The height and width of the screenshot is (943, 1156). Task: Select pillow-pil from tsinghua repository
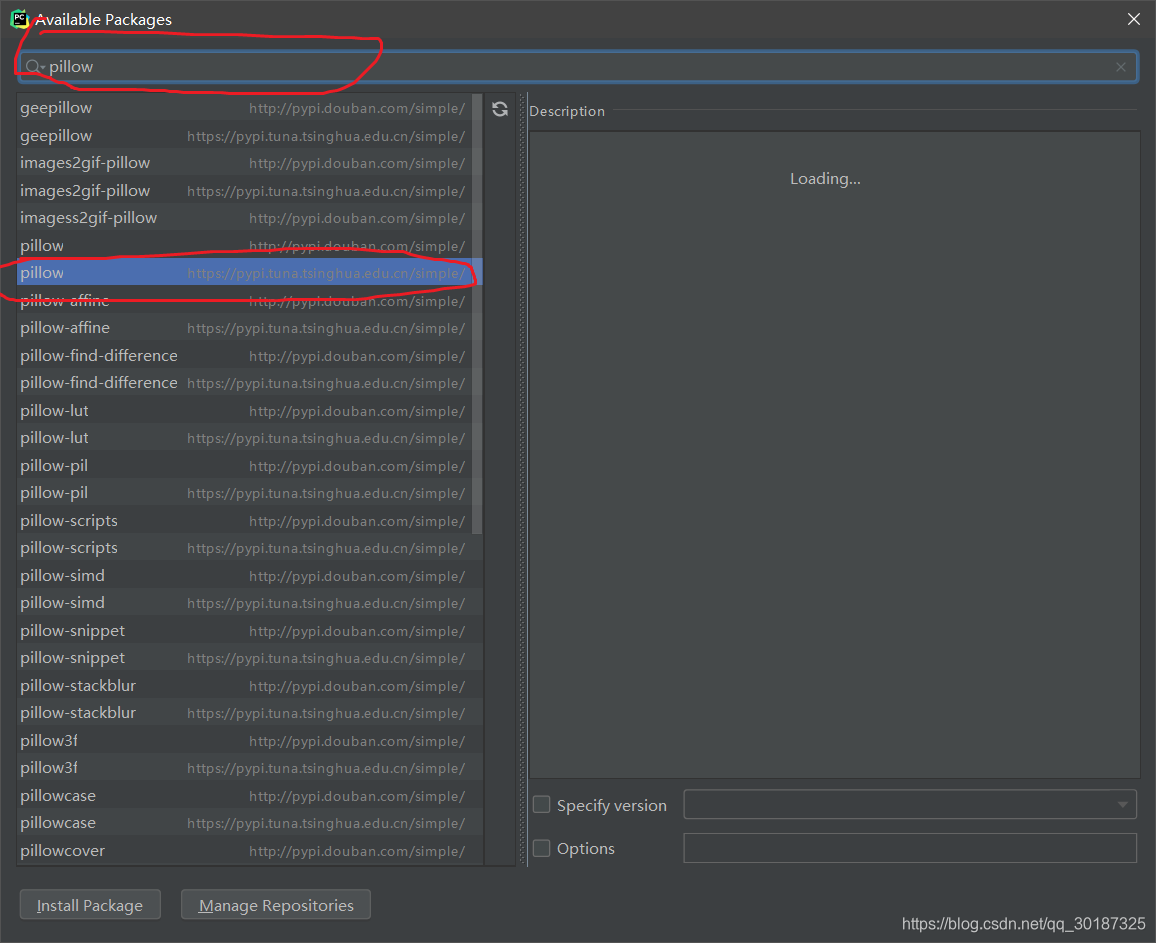[x=245, y=493]
